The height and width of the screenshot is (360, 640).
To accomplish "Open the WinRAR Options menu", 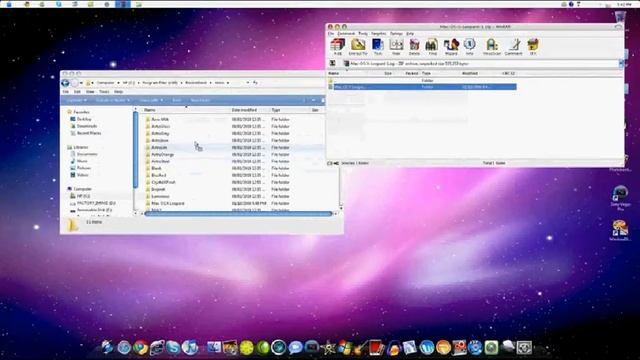I will pos(396,33).
